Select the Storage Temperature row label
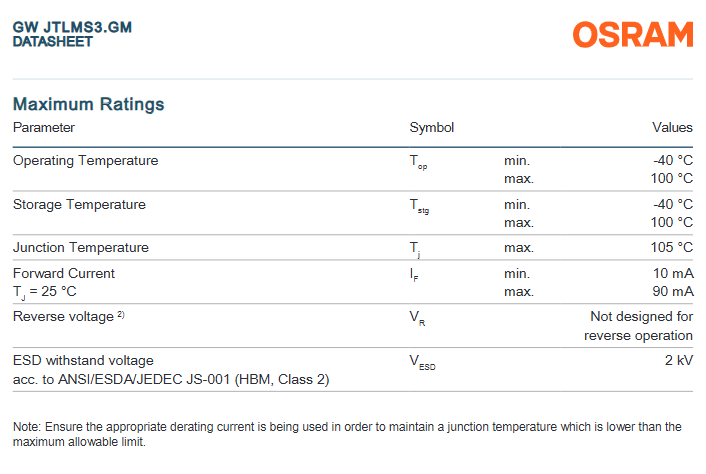This screenshot has height=474, width=706. click(x=79, y=204)
